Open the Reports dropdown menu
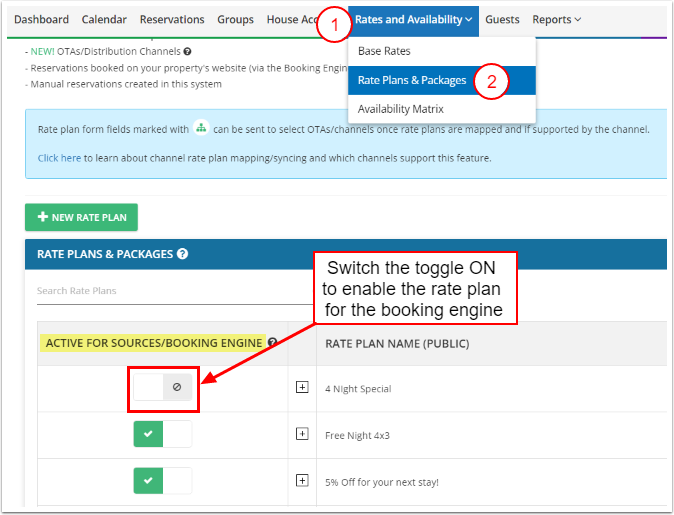 [x=556, y=20]
